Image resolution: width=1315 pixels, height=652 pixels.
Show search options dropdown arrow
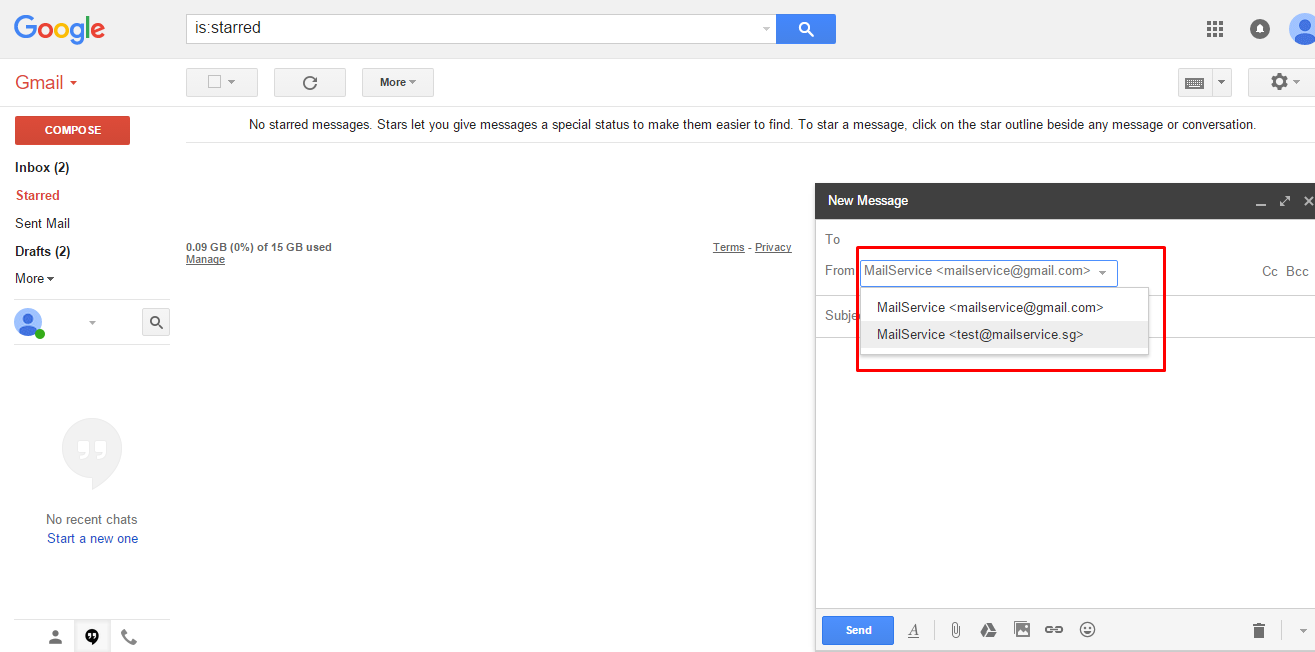[767, 29]
